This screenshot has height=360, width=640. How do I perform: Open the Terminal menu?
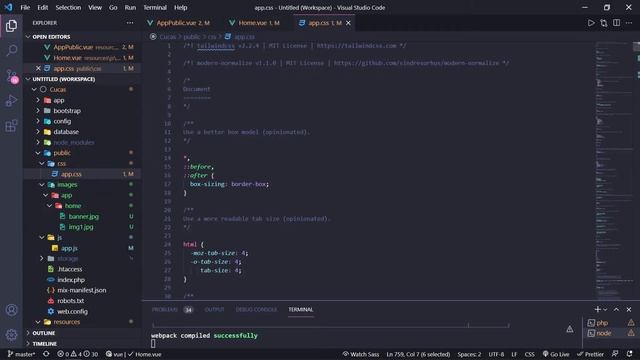click(x=155, y=7)
